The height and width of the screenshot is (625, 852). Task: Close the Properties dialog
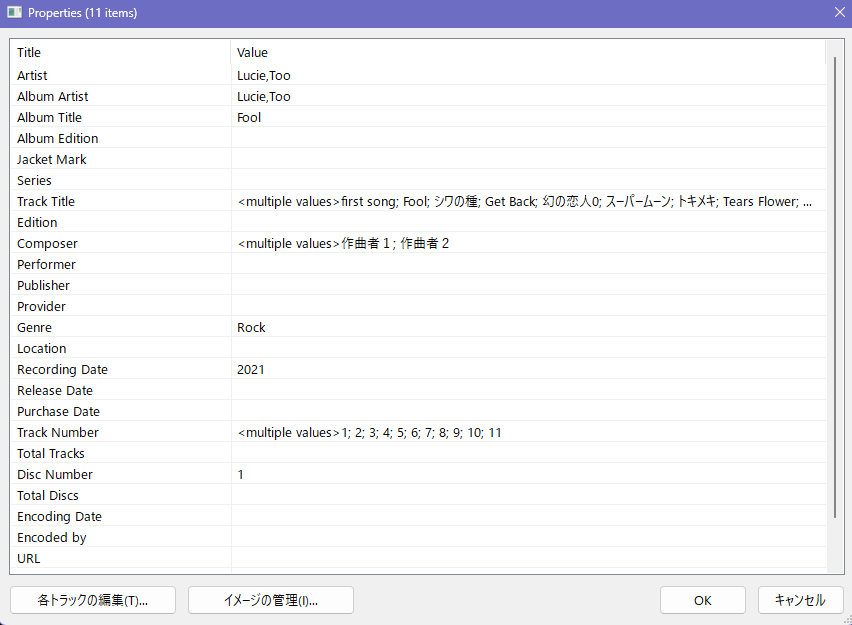839,13
